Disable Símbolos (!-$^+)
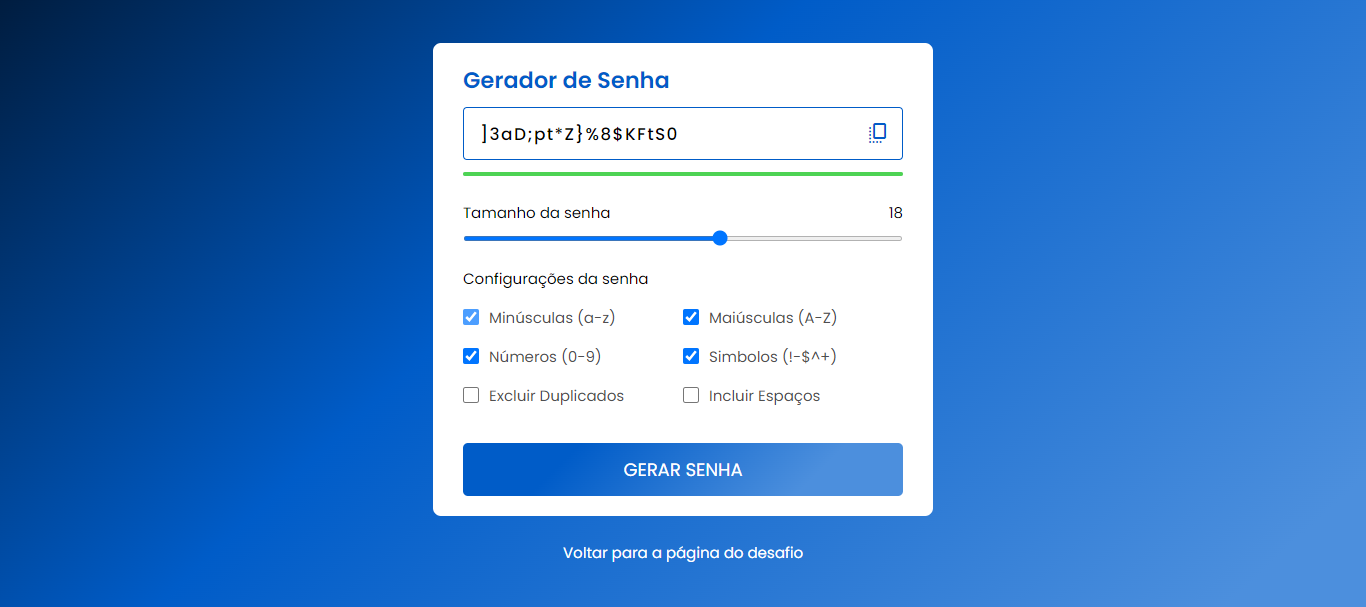 (x=691, y=356)
